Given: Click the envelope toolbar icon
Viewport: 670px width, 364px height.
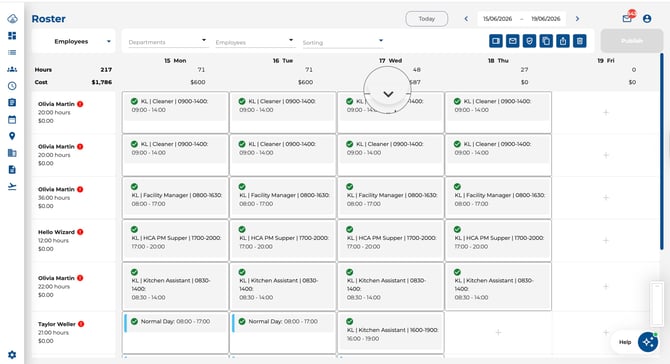Looking at the screenshot, I should point(512,41).
